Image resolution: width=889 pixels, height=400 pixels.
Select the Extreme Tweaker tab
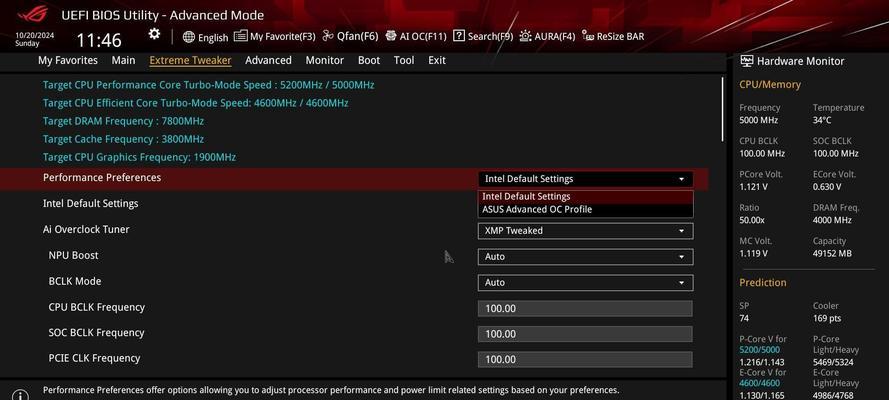pos(190,61)
